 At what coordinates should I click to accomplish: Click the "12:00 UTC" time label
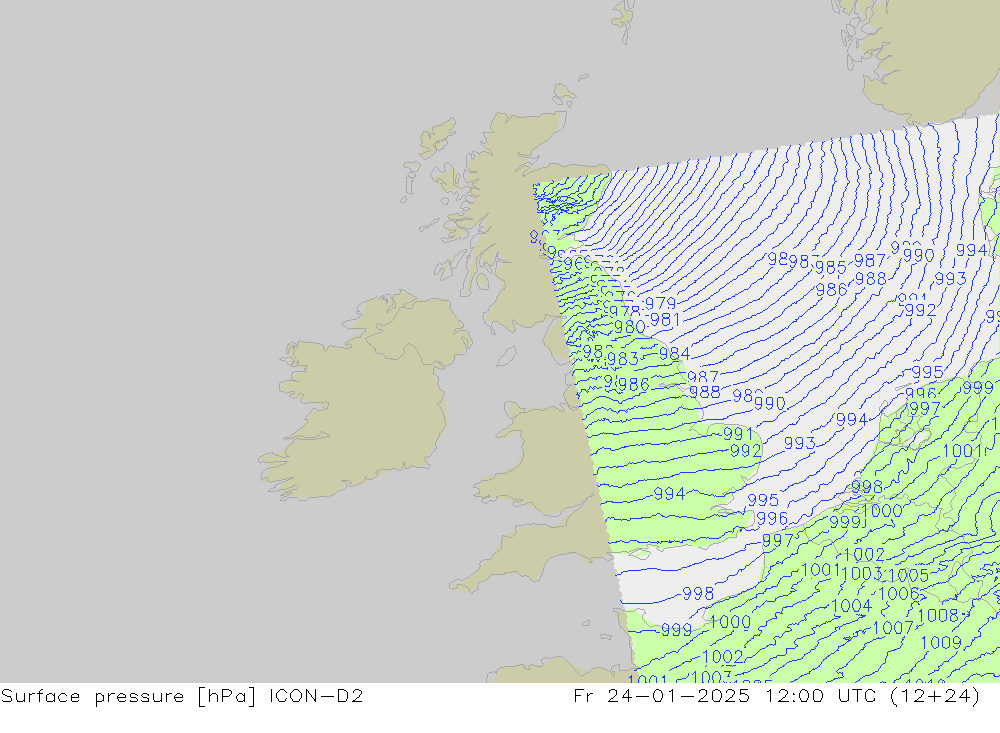pos(821,695)
